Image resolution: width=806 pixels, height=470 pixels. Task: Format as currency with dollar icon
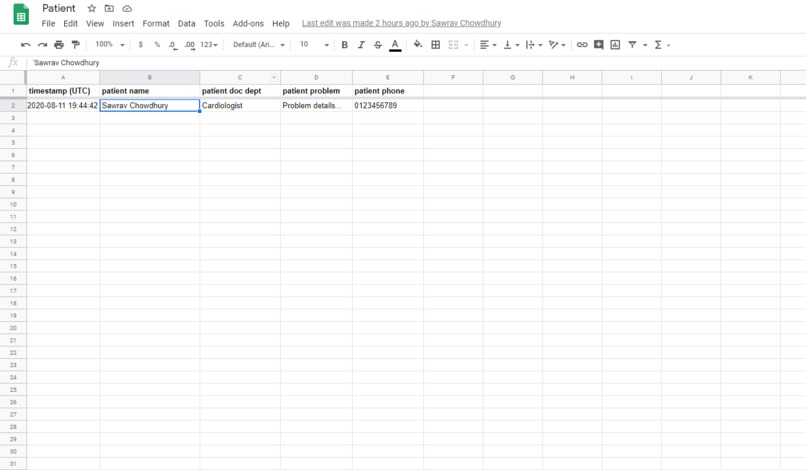coord(140,45)
